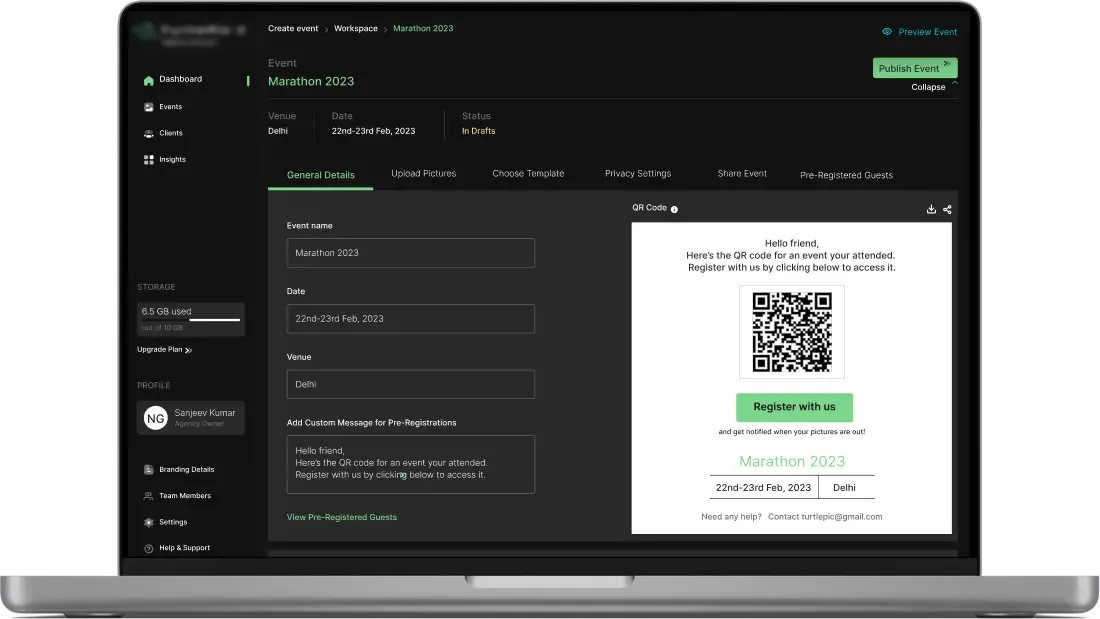This screenshot has height=619, width=1100.
Task: Switch to Privacy Settings tab
Action: [637, 174]
